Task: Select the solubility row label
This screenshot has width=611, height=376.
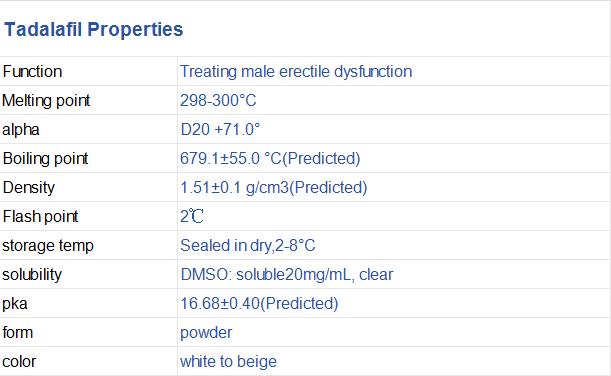Action: pos(32,275)
